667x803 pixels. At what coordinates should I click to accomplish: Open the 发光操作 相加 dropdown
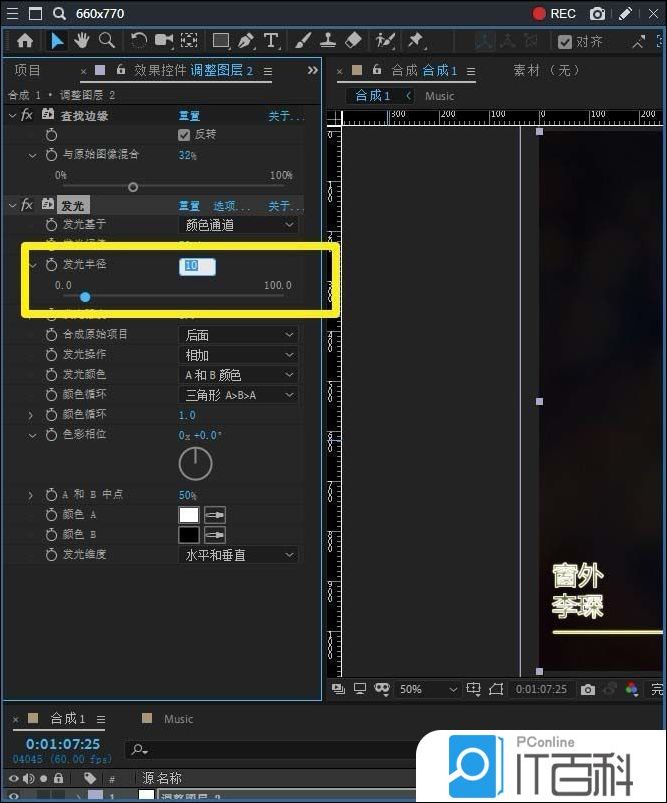coord(239,355)
